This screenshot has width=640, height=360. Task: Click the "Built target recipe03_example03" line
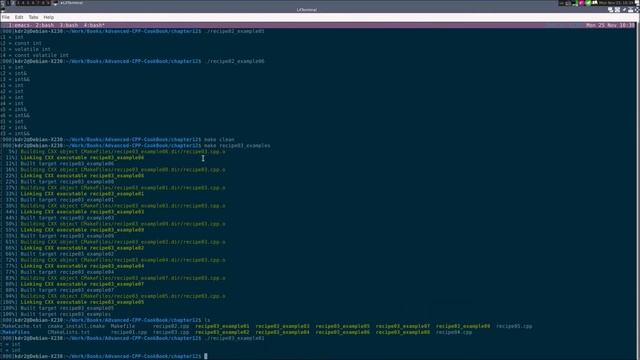pos(67,218)
